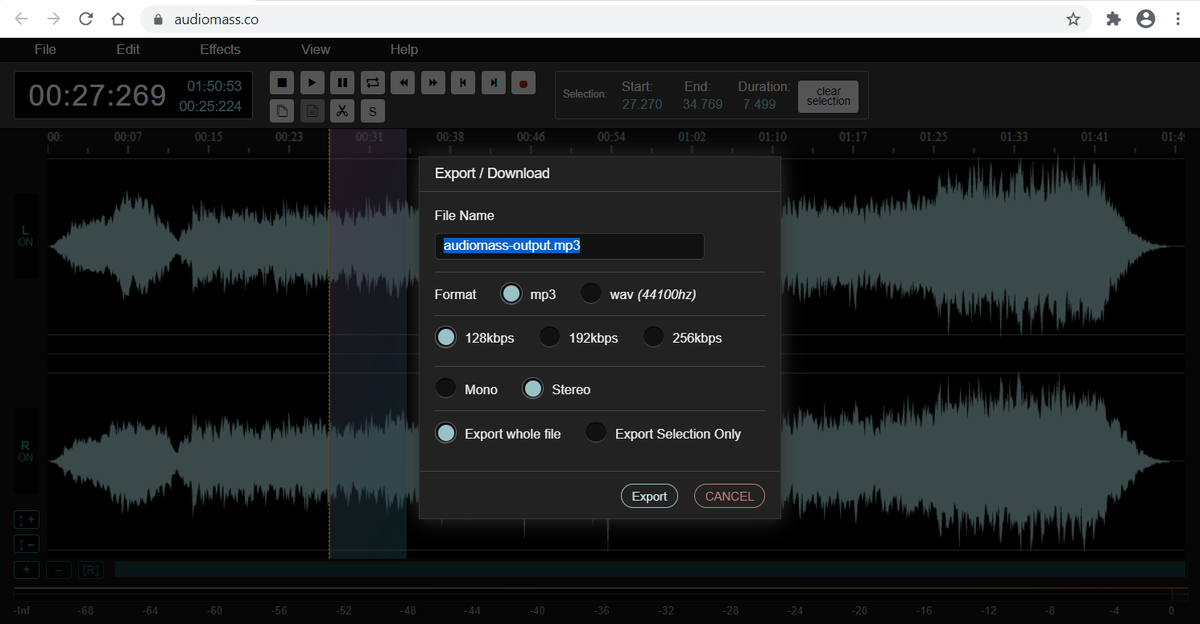Click the clear selection button
This screenshot has width=1200, height=624.
point(828,96)
